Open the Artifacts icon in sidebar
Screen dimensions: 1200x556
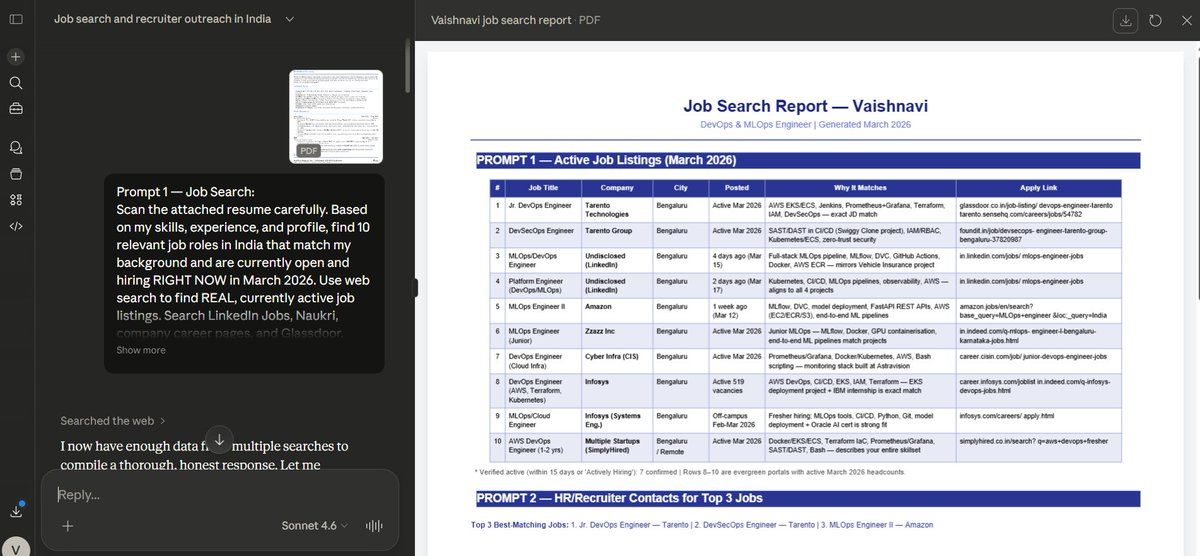tap(15, 173)
